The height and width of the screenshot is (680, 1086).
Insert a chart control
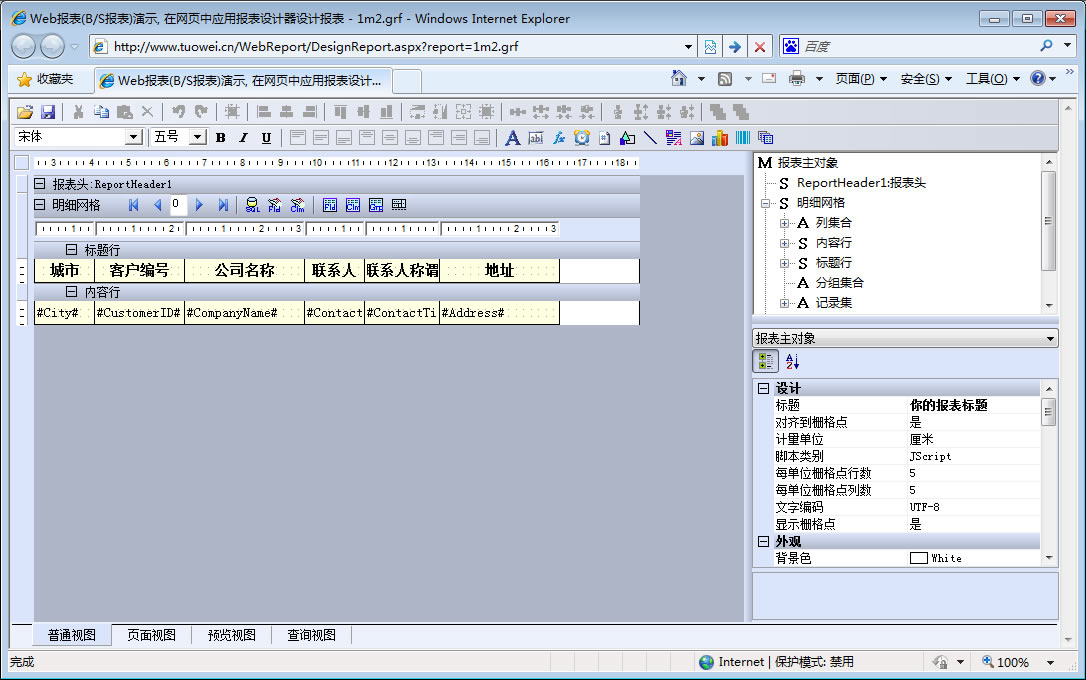pyautogui.click(x=720, y=137)
